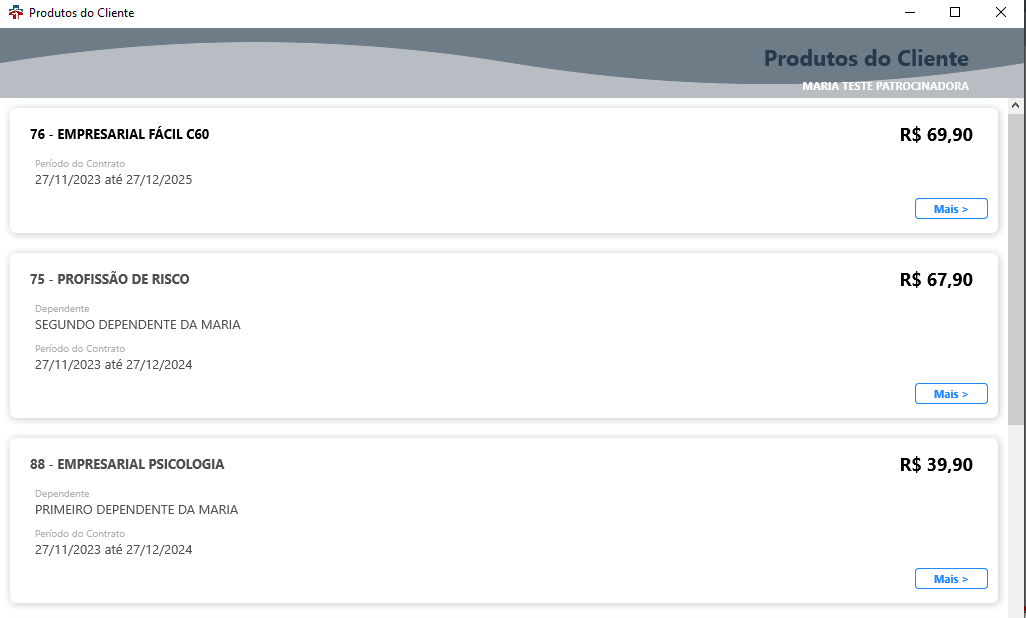This screenshot has height=618, width=1026.
Task: Open Mais for Empresarial Psicologia
Action: click(951, 579)
